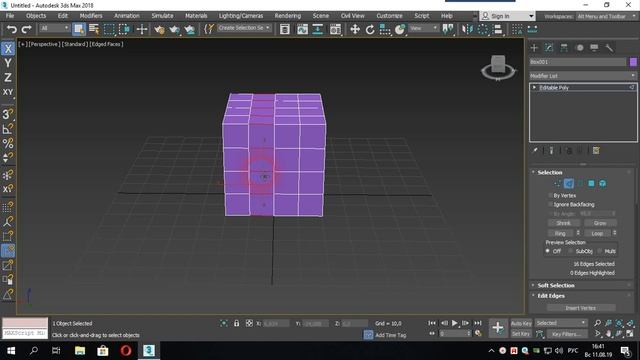Open the Rendering menu
This screenshot has width=640, height=360.
(x=288, y=16)
